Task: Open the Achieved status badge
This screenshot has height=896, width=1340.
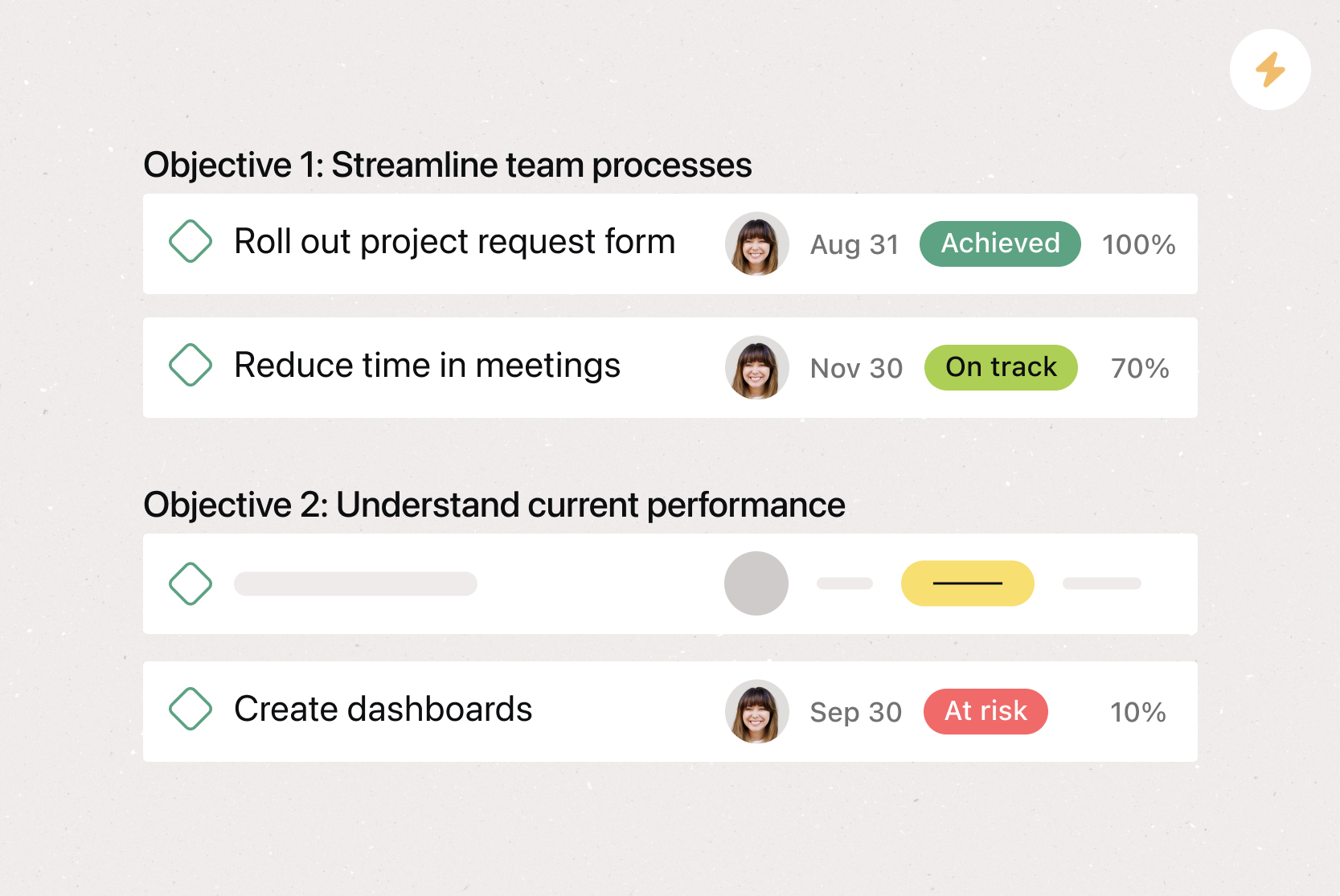Action: tap(1000, 243)
